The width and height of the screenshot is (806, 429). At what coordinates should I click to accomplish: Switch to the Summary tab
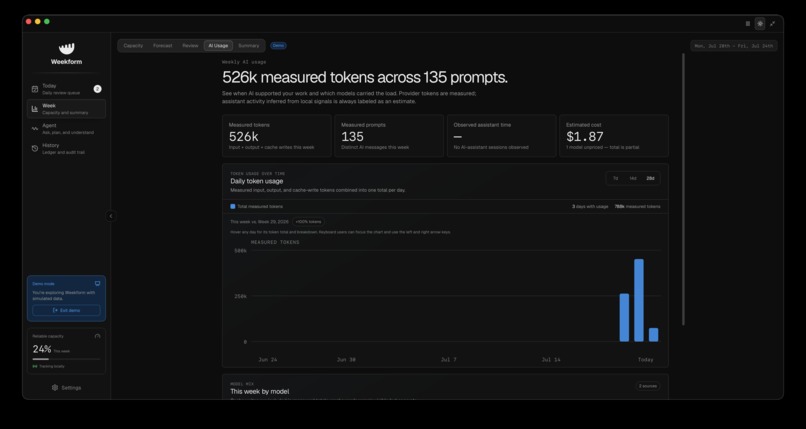pos(249,46)
